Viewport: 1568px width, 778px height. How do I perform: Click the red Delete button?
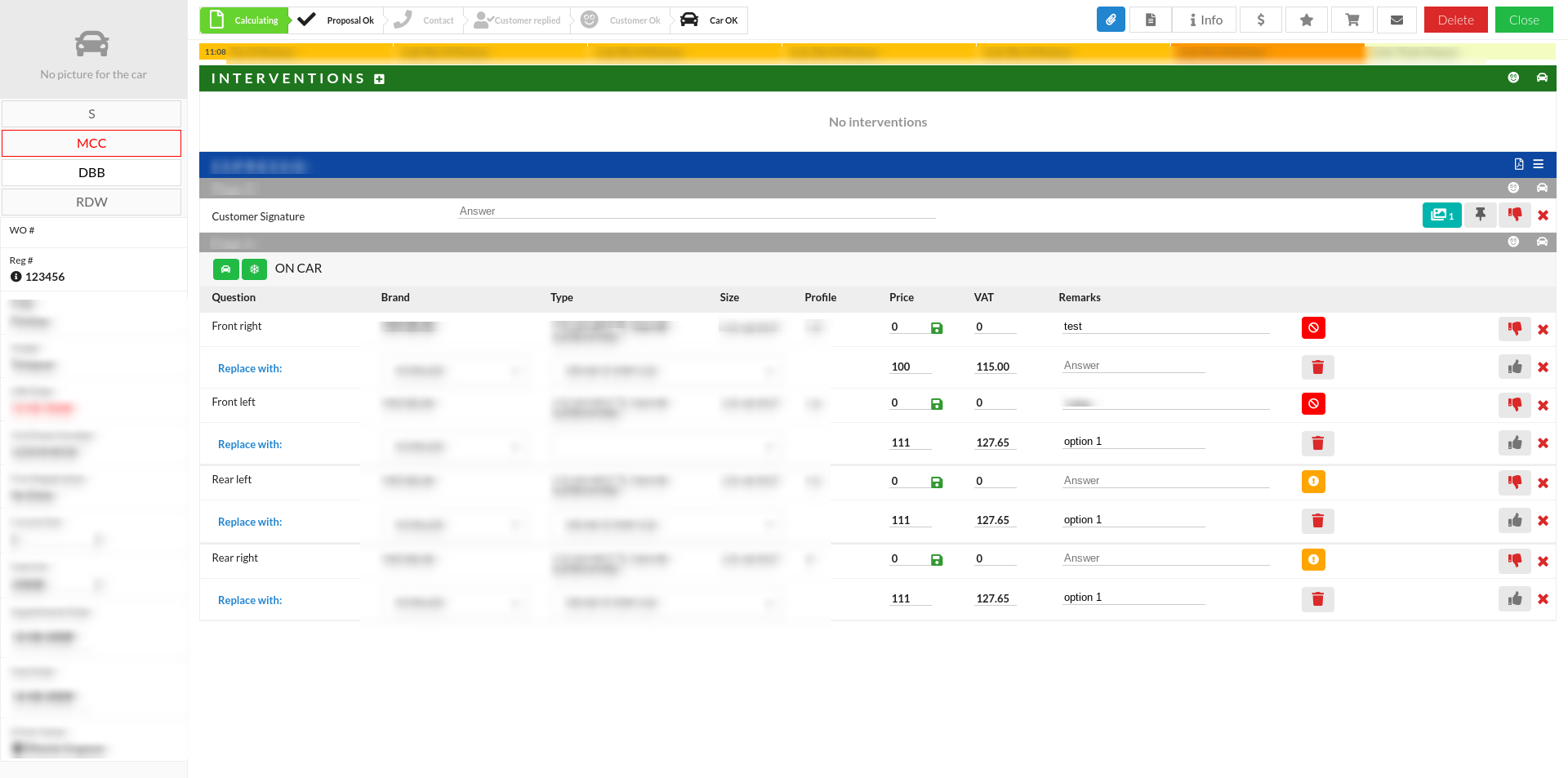(1456, 20)
